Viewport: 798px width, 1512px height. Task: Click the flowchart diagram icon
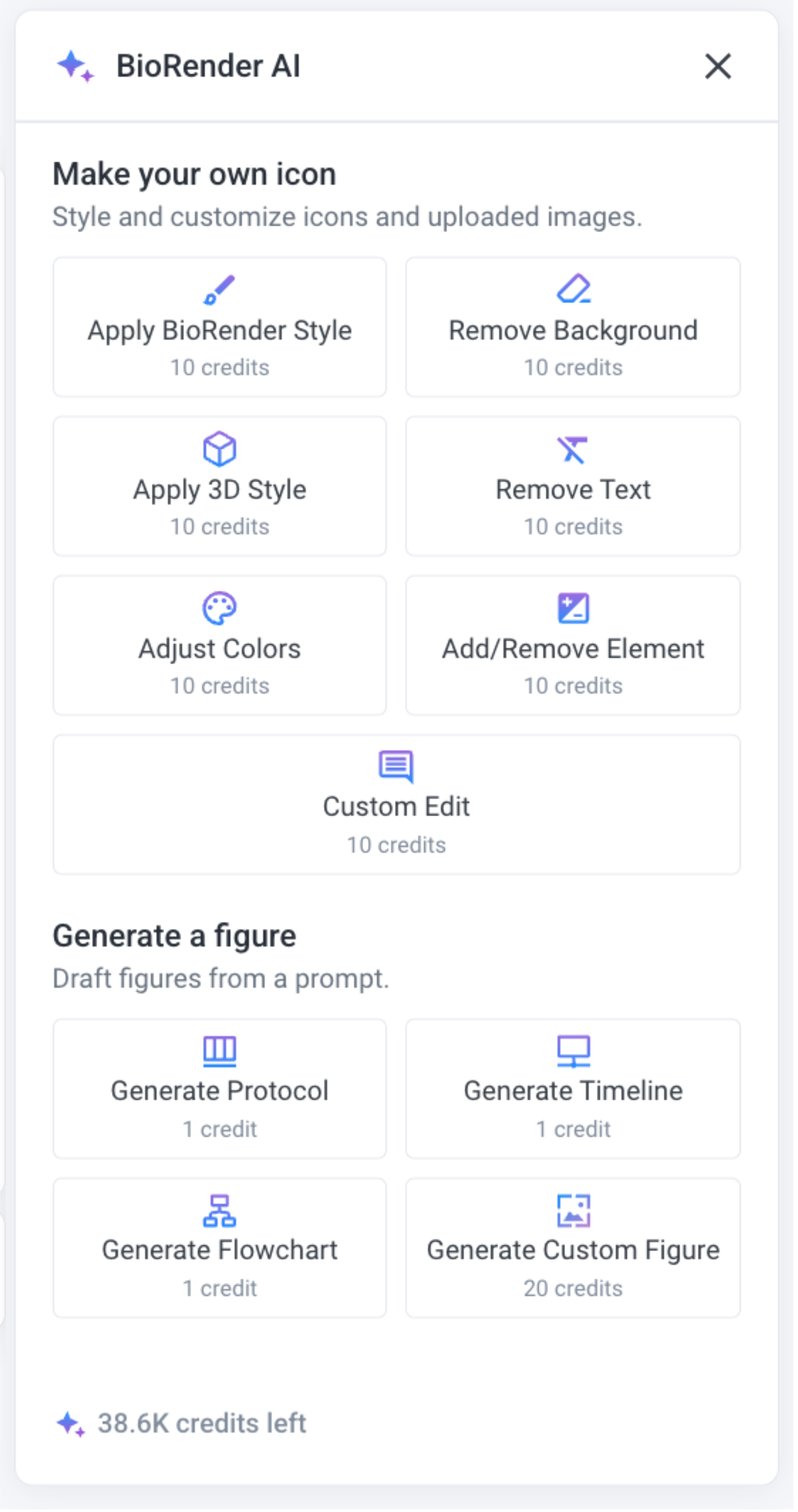click(x=220, y=1210)
